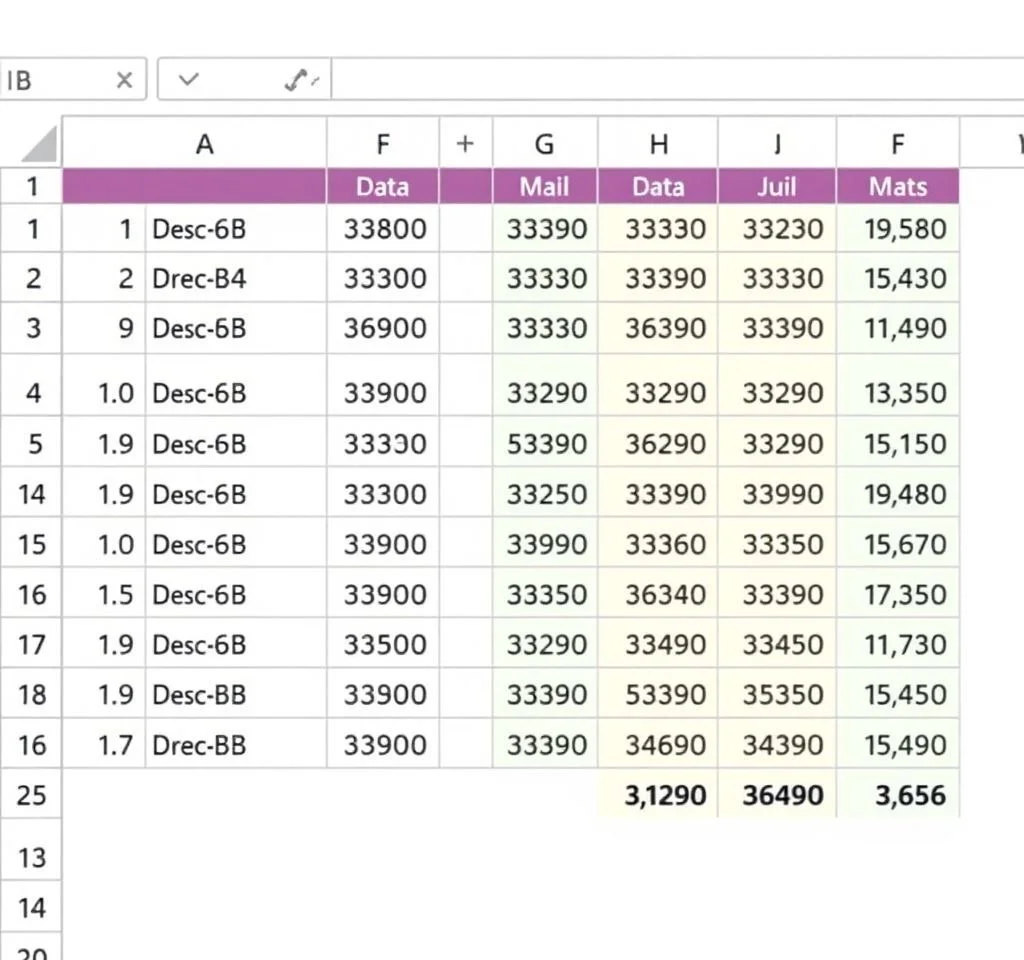Select column J header
This screenshot has height=960, width=1024.
point(777,145)
